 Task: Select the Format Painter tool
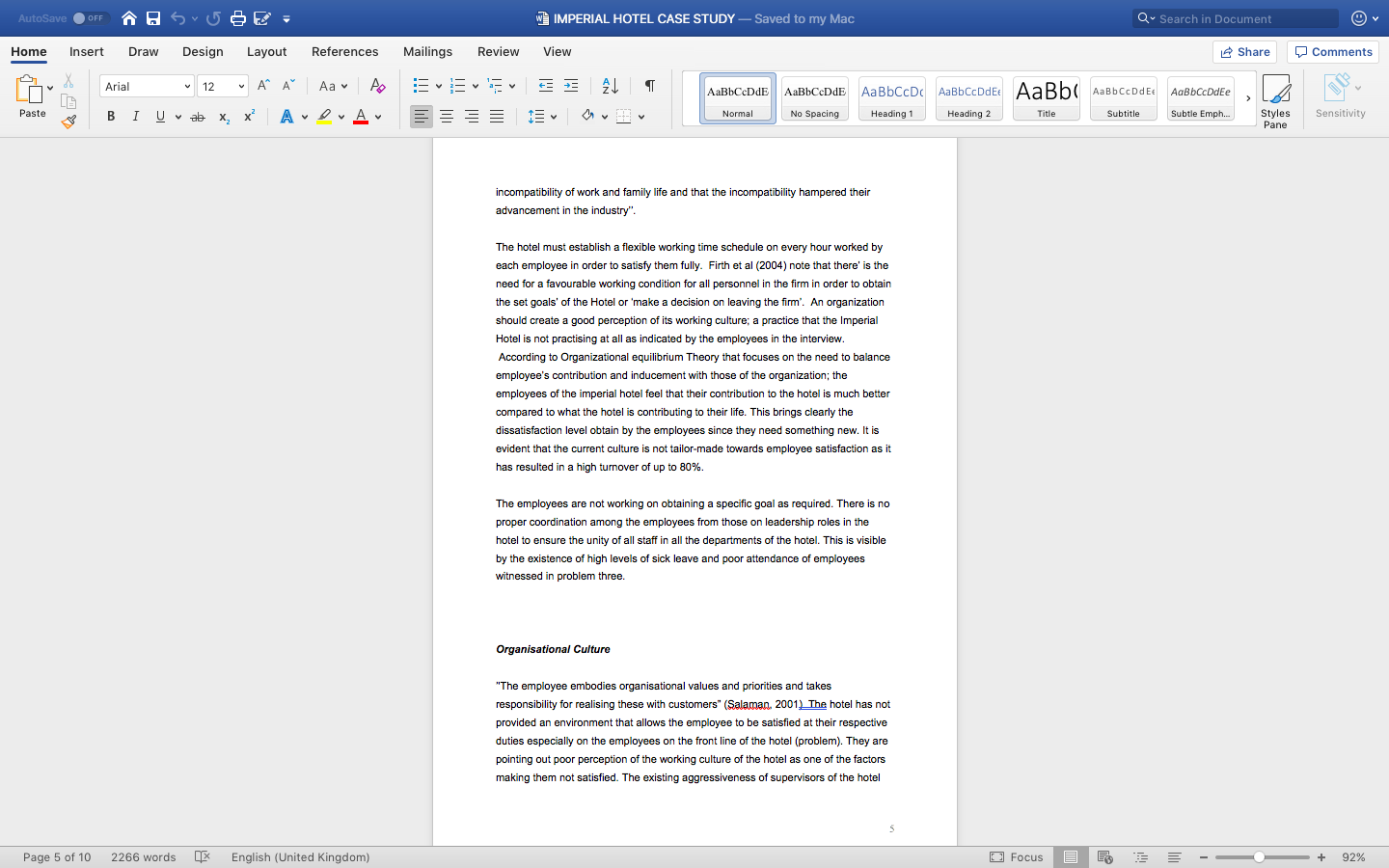68,122
